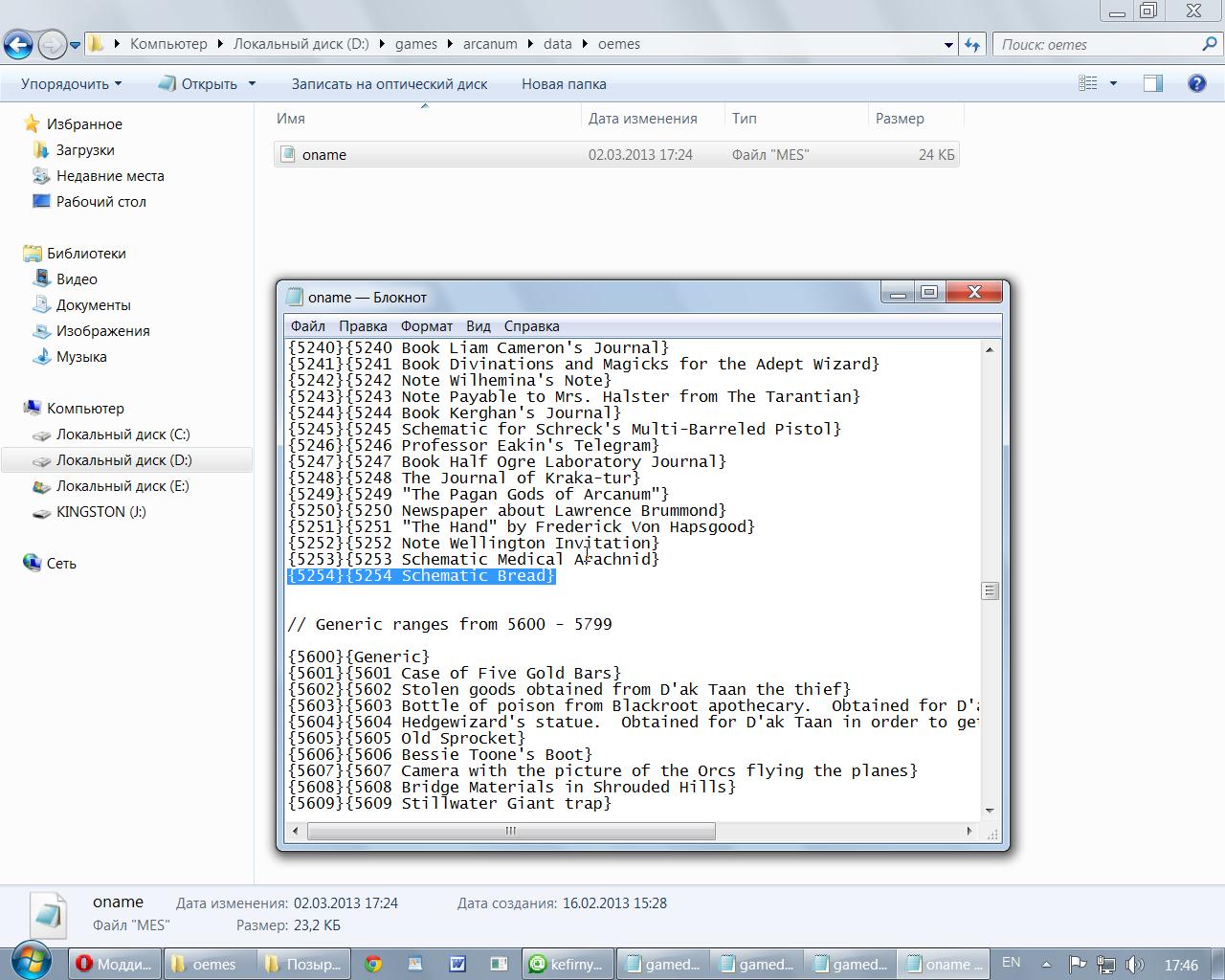Expand the address bar history dropdown
Viewport: 1225px width, 980px height.
(948, 44)
